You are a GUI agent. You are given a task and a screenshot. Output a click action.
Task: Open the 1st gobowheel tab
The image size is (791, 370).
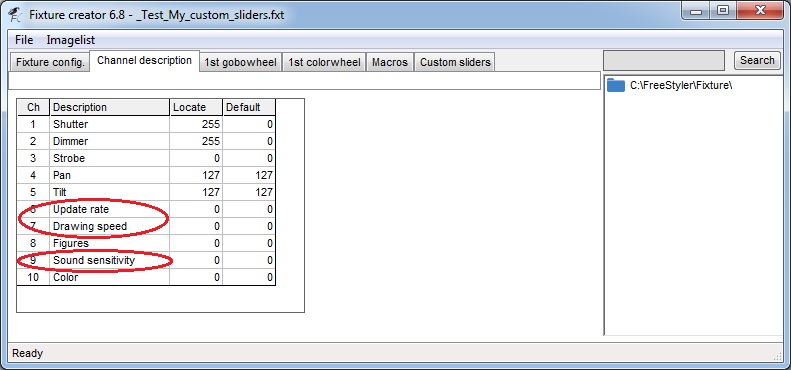240,63
